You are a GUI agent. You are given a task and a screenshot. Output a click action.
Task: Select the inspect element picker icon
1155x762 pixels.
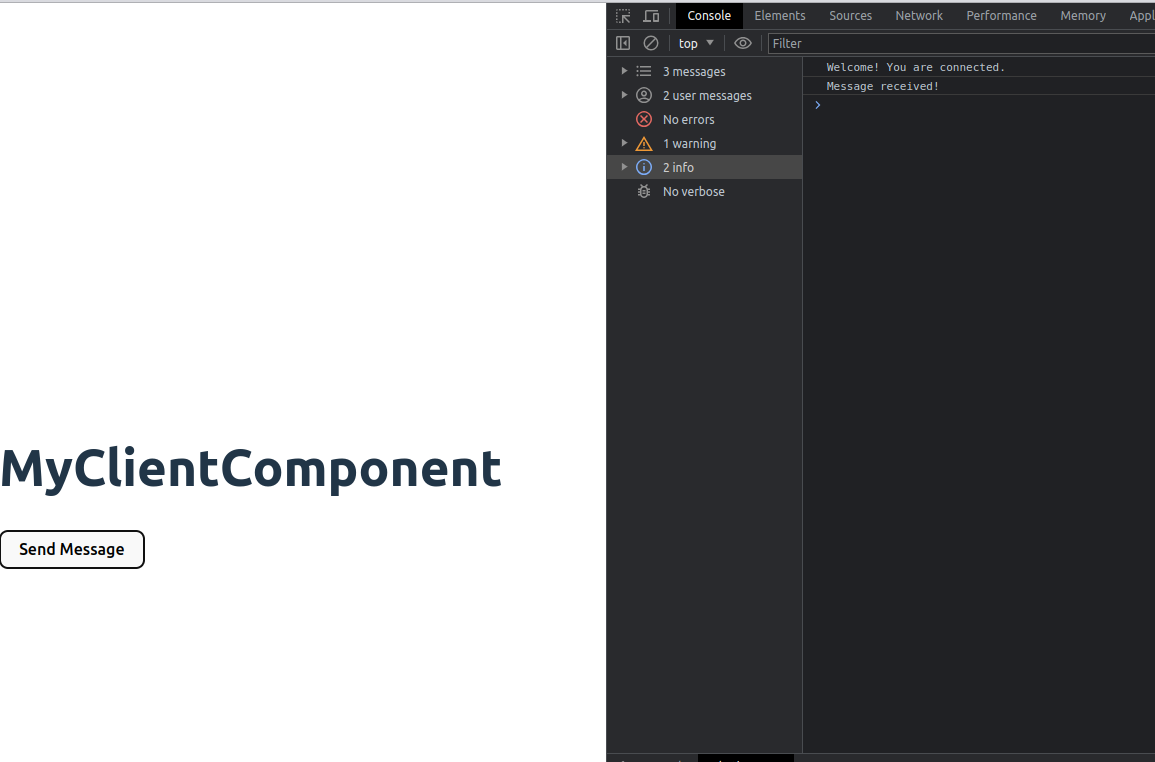pos(623,15)
